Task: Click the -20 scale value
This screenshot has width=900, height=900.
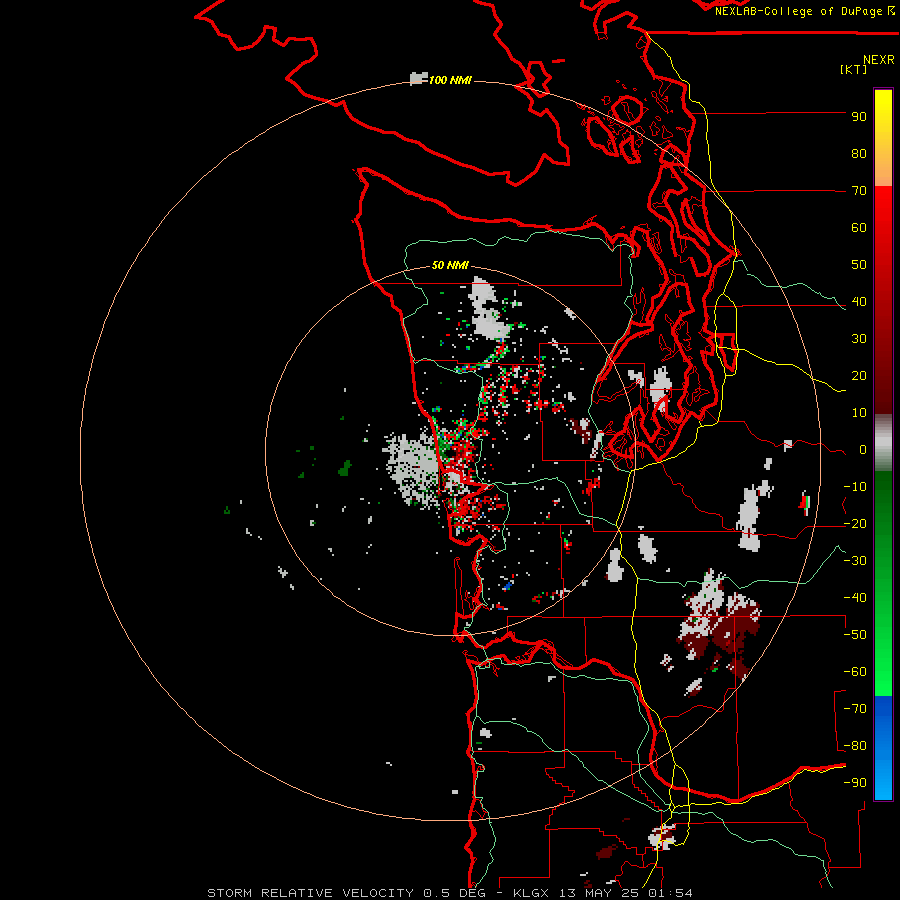Action: (855, 524)
